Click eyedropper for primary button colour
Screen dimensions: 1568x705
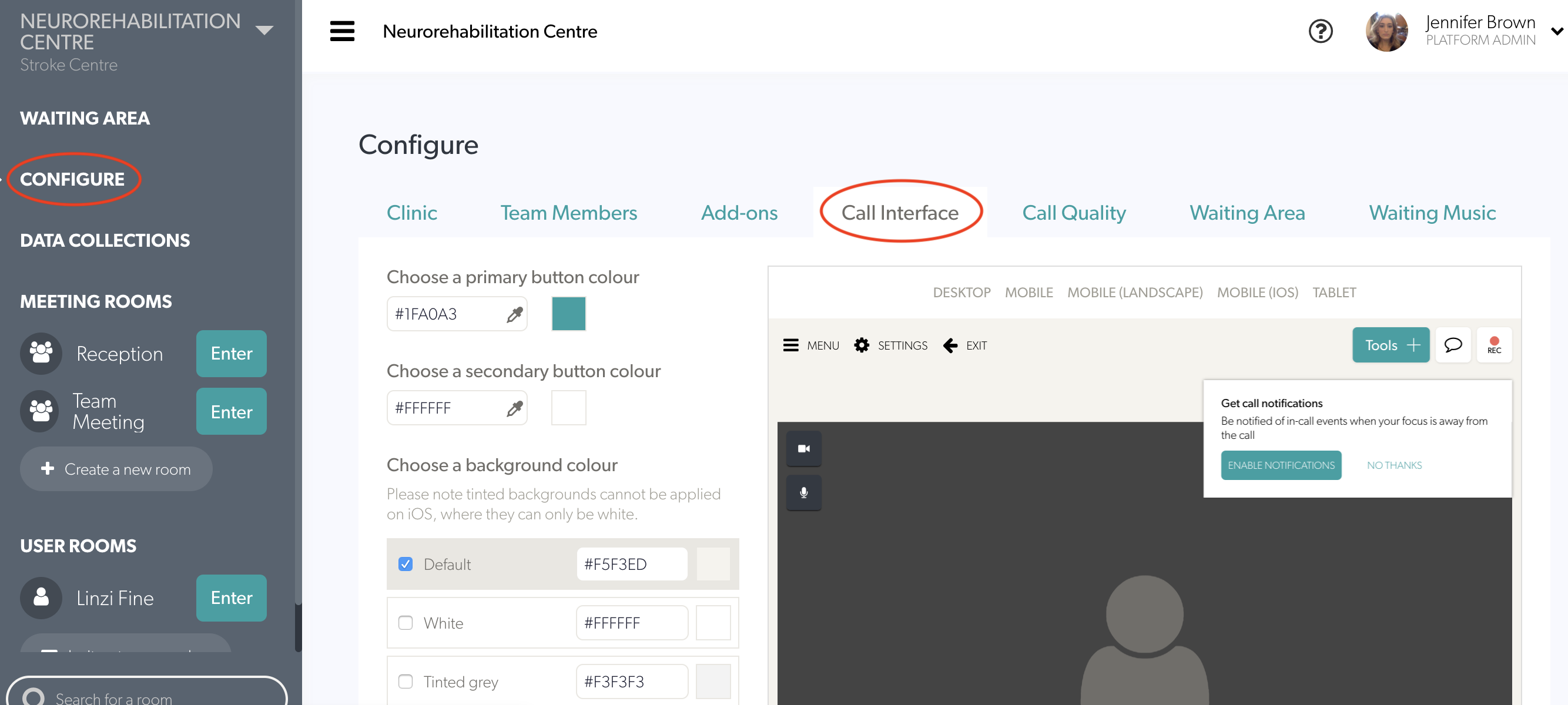pos(514,314)
